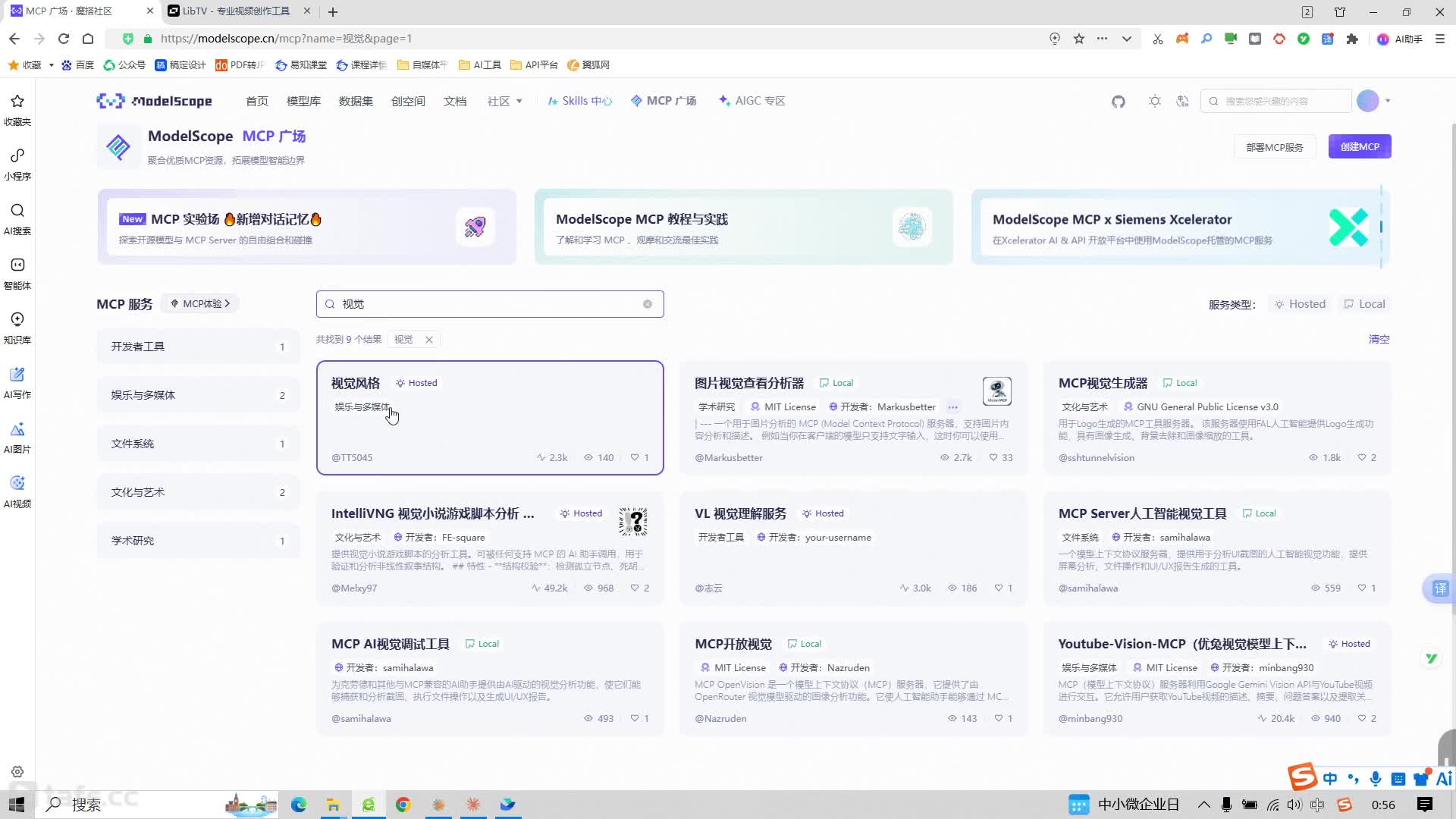Click the ModelScope logo
This screenshot has height=819, width=1456.
tap(154, 101)
